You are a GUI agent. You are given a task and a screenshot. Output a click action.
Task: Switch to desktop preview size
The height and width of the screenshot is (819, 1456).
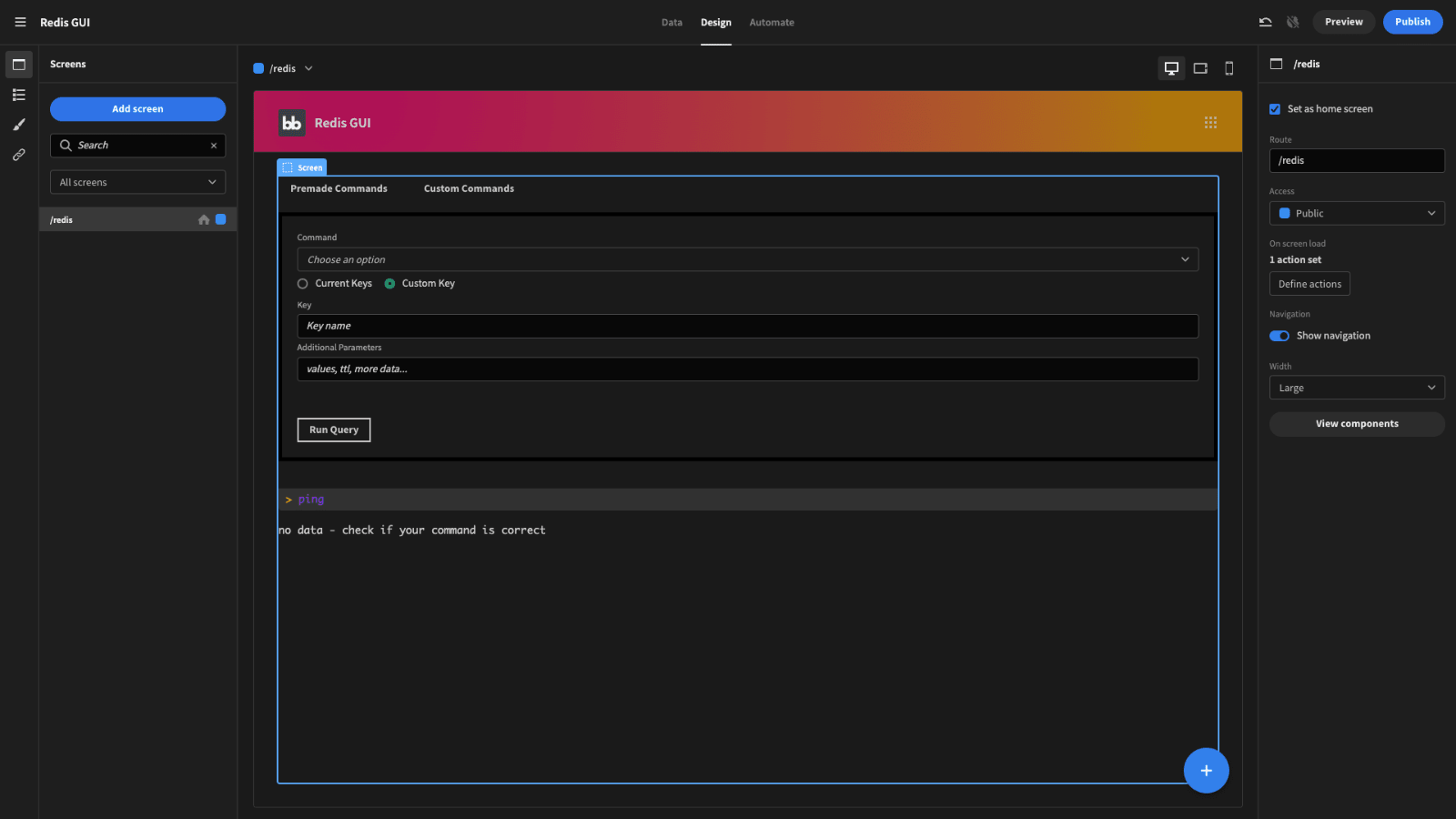pyautogui.click(x=1171, y=68)
